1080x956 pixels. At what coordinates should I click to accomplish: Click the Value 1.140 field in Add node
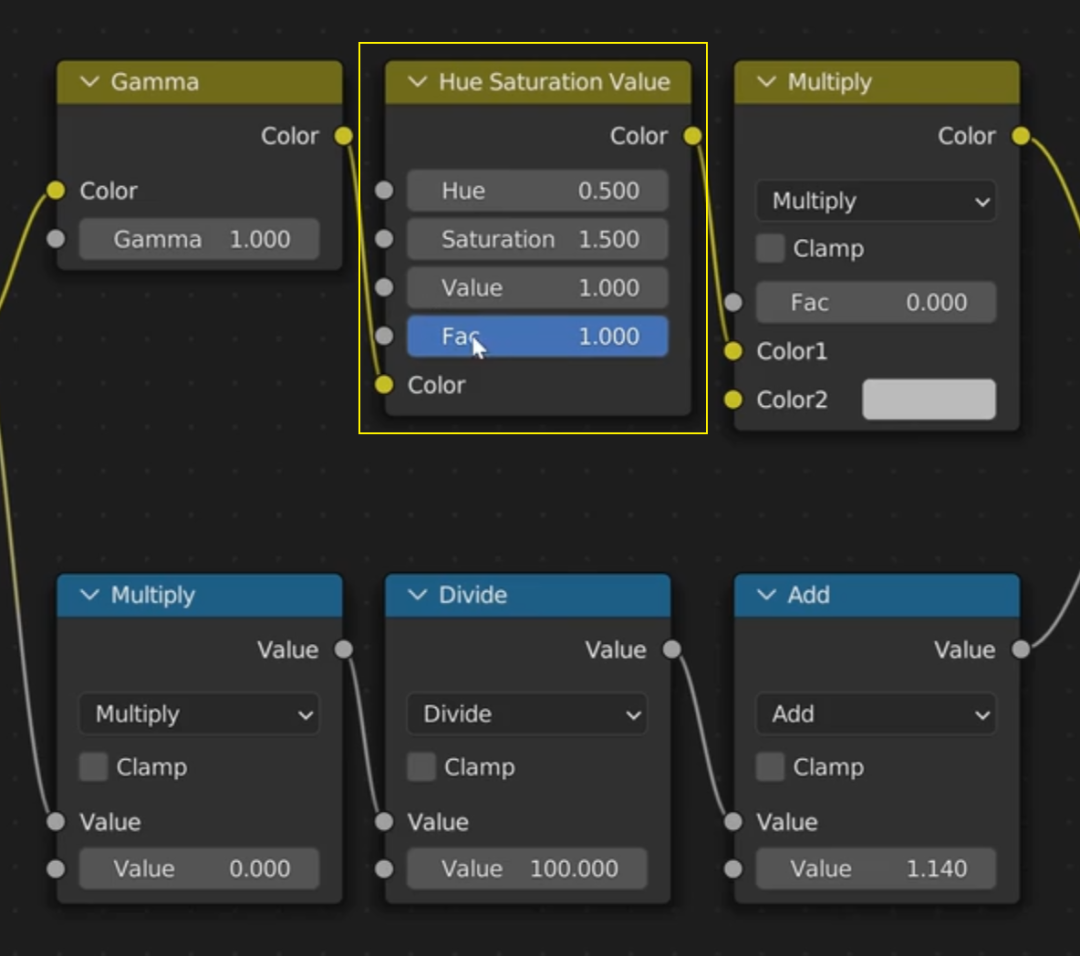pos(876,869)
